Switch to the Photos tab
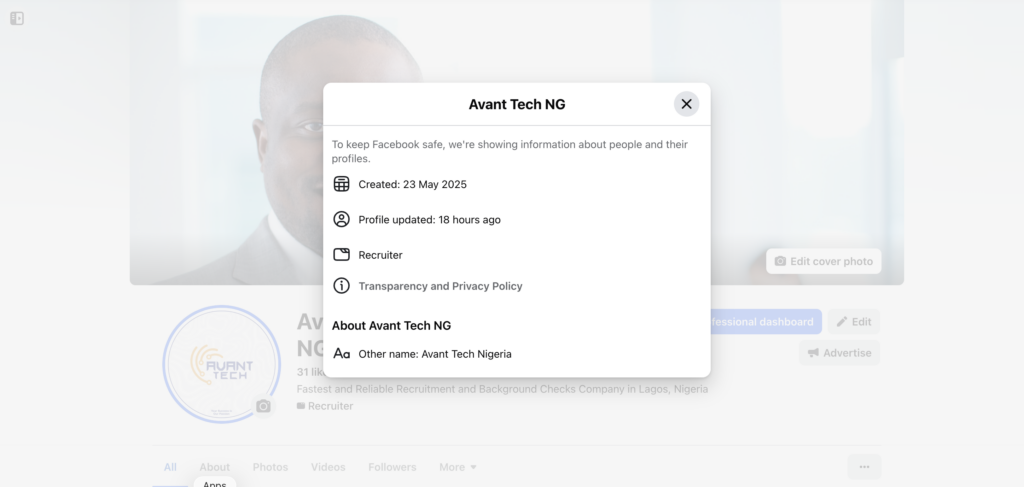The width and height of the screenshot is (1024, 487). click(270, 467)
